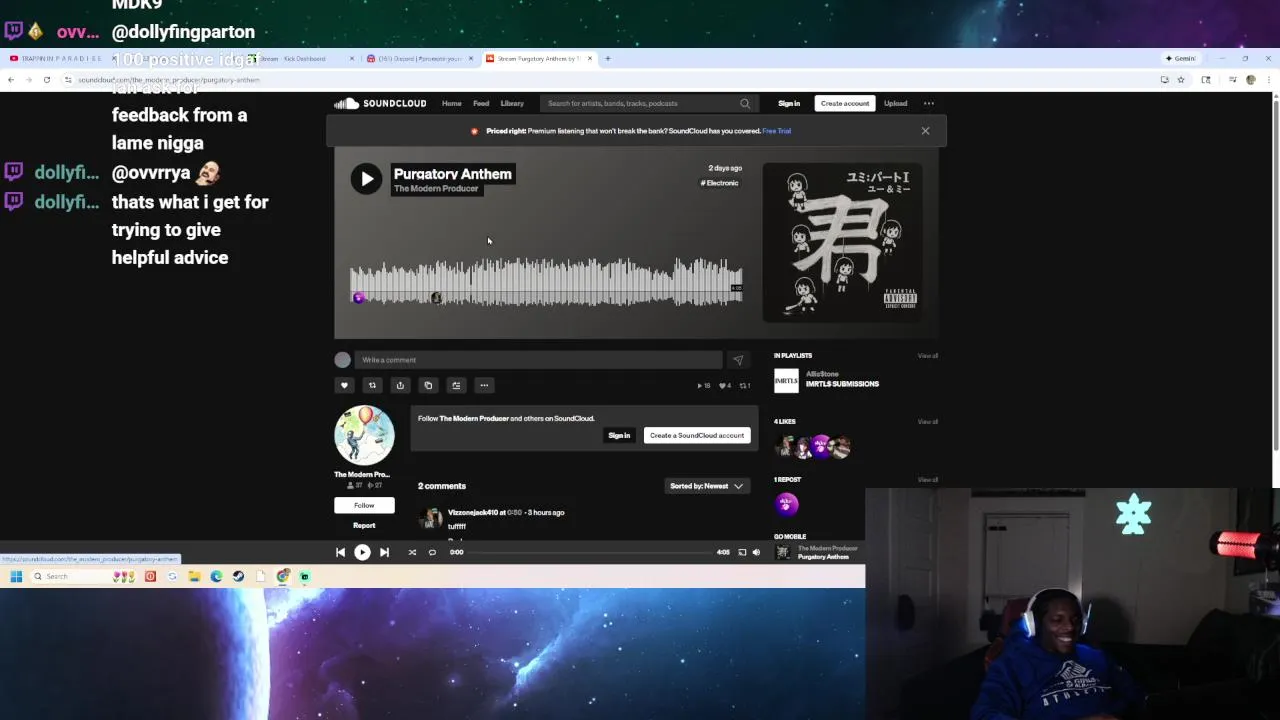The image size is (1280, 720).
Task: Dismiss the Priced right promo banner
Action: coord(925,131)
